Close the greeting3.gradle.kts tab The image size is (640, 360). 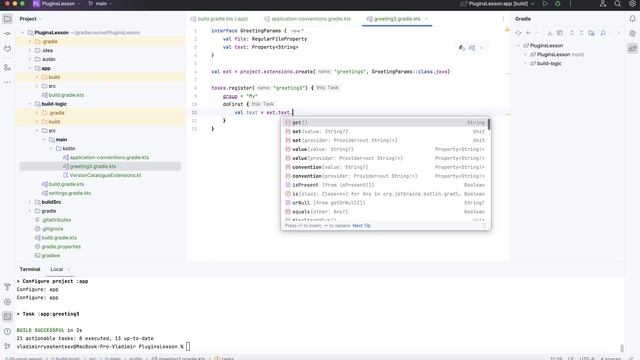point(427,19)
